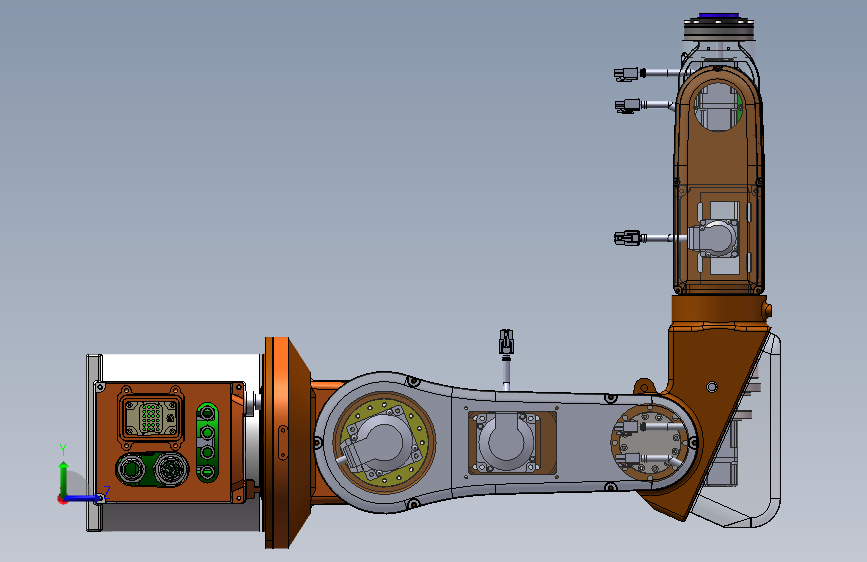Pick the rectangular multi-pin connector on base box
Screen dimensions: 867x562
click(x=150, y=418)
